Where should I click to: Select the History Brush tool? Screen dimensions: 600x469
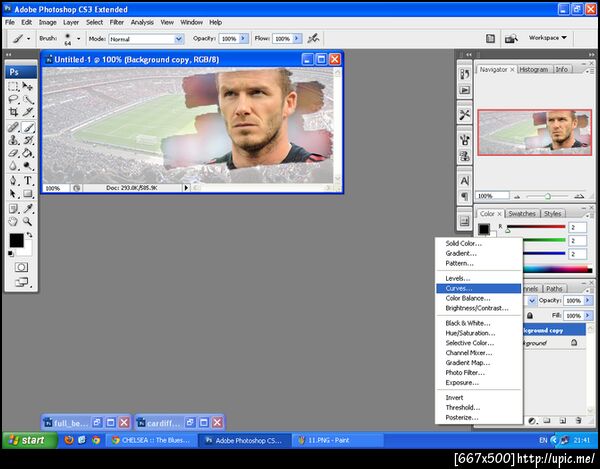click(x=28, y=140)
